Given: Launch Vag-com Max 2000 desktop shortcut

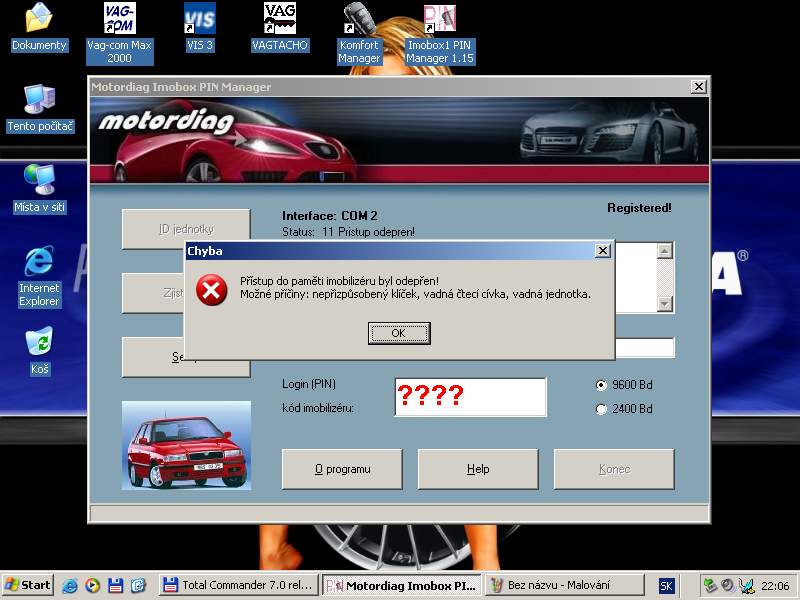Looking at the screenshot, I should [119, 34].
